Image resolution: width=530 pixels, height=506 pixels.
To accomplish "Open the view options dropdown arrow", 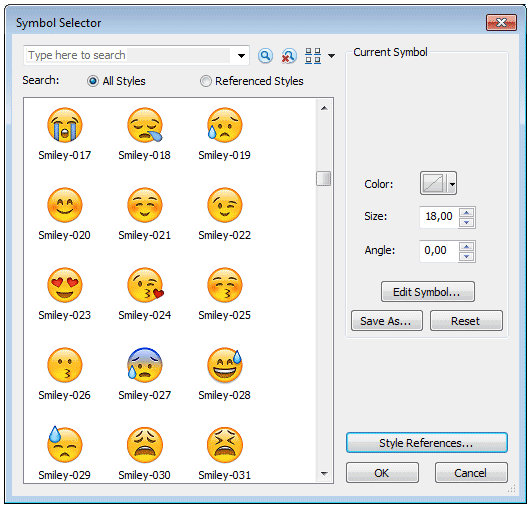I will [332, 56].
